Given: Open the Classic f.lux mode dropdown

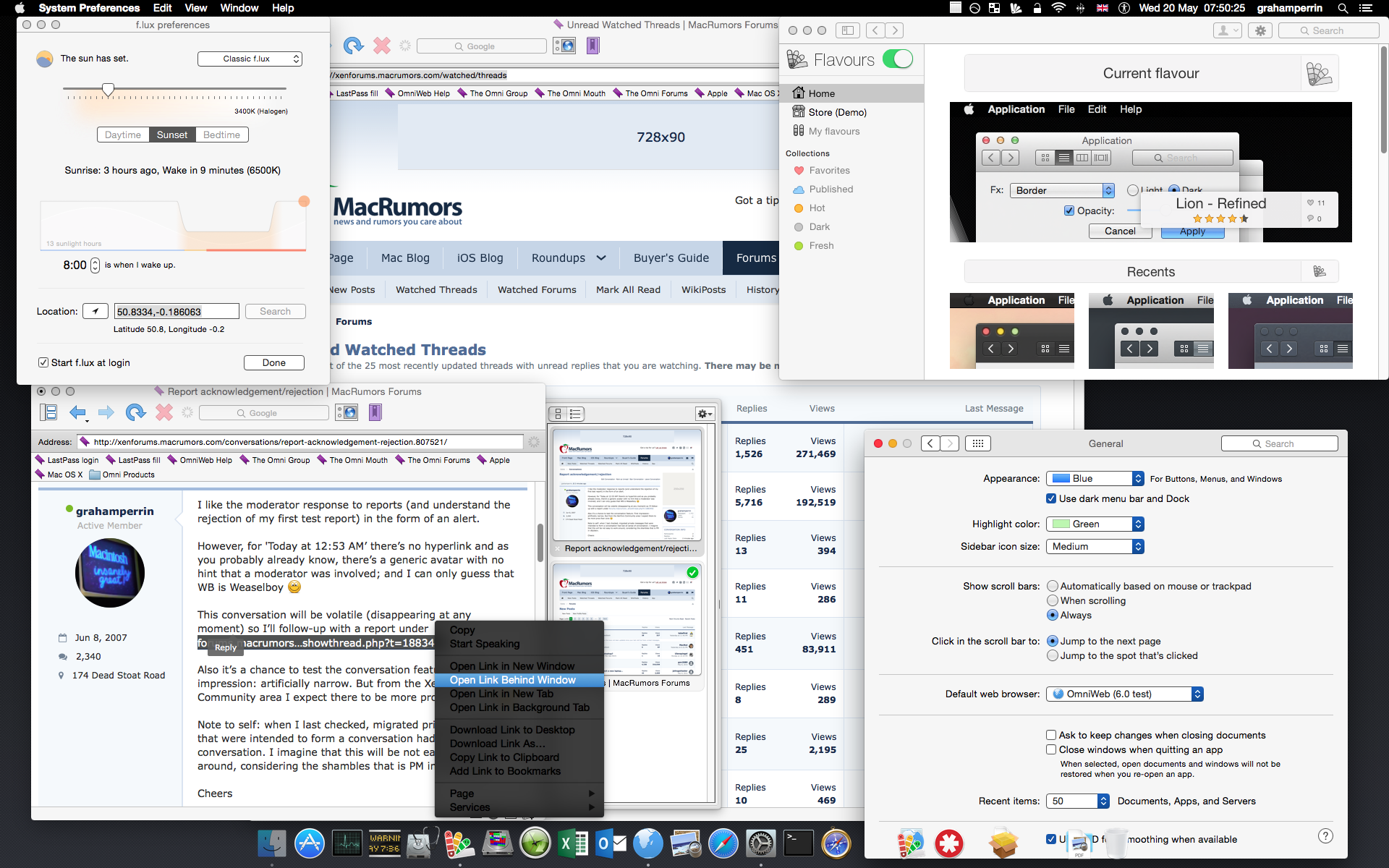Looking at the screenshot, I should tap(250, 59).
